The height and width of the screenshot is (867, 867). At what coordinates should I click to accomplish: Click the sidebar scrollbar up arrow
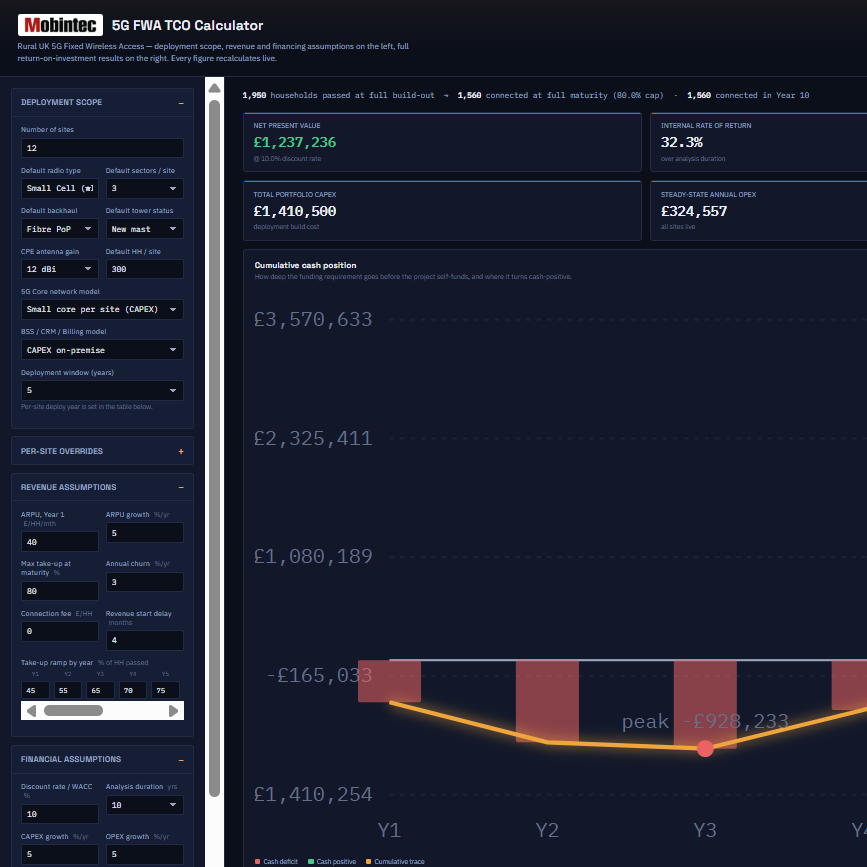215,88
